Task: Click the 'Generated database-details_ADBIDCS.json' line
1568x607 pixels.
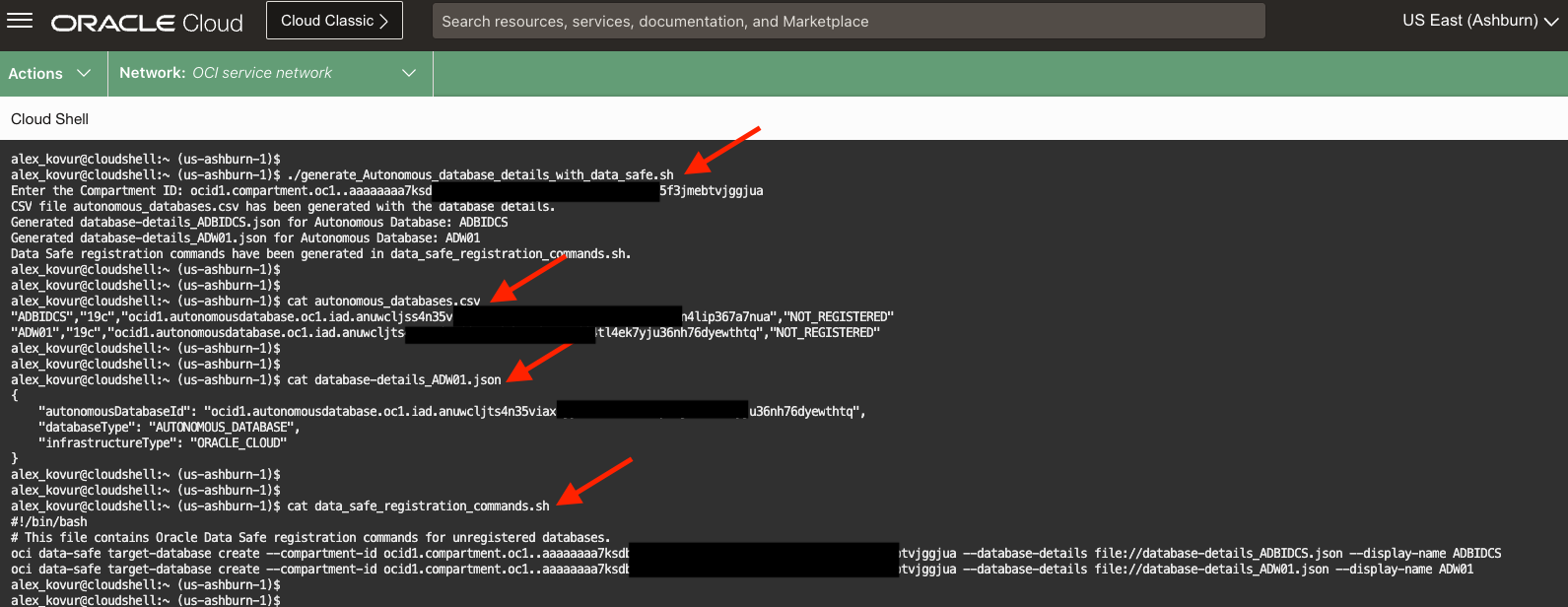Action: click(x=259, y=223)
